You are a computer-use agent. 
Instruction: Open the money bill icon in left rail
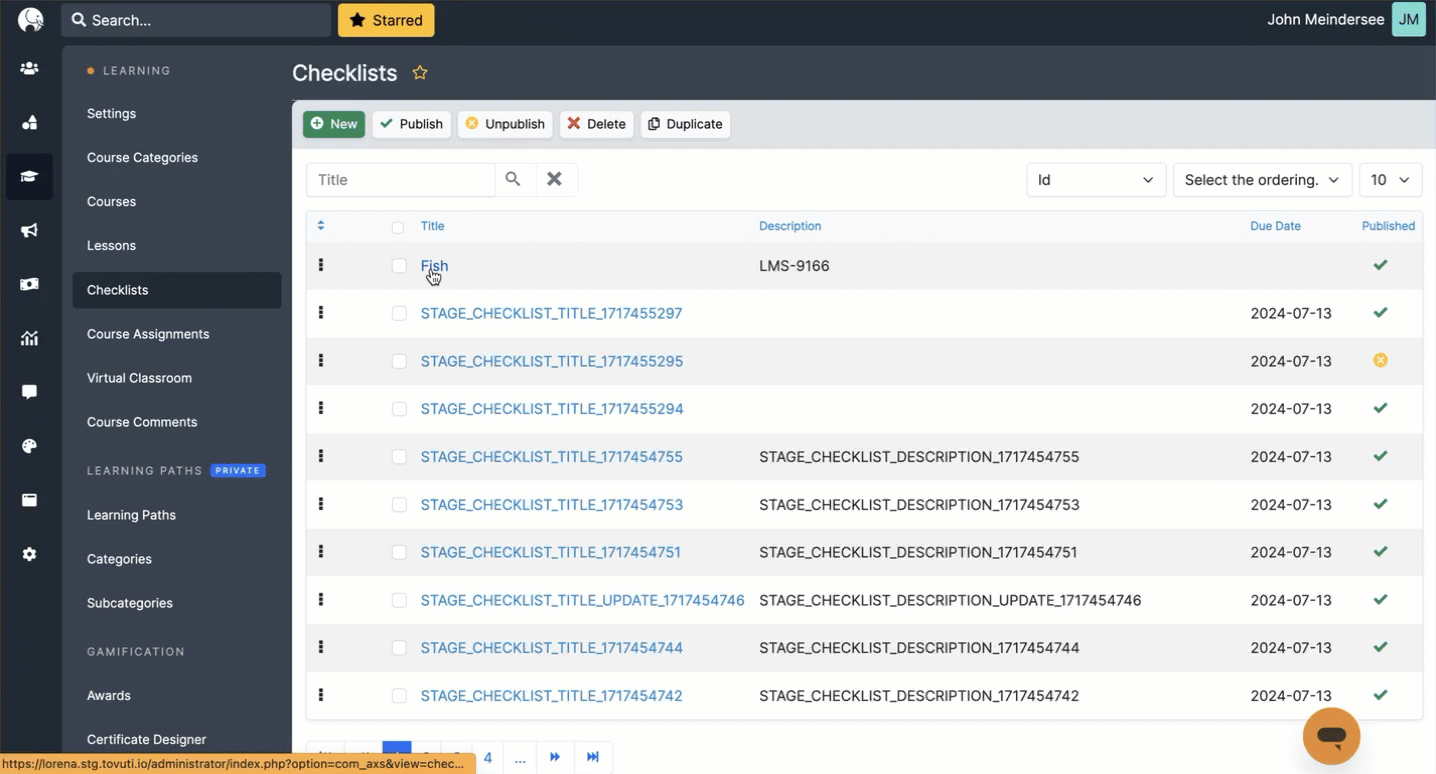tap(29, 284)
